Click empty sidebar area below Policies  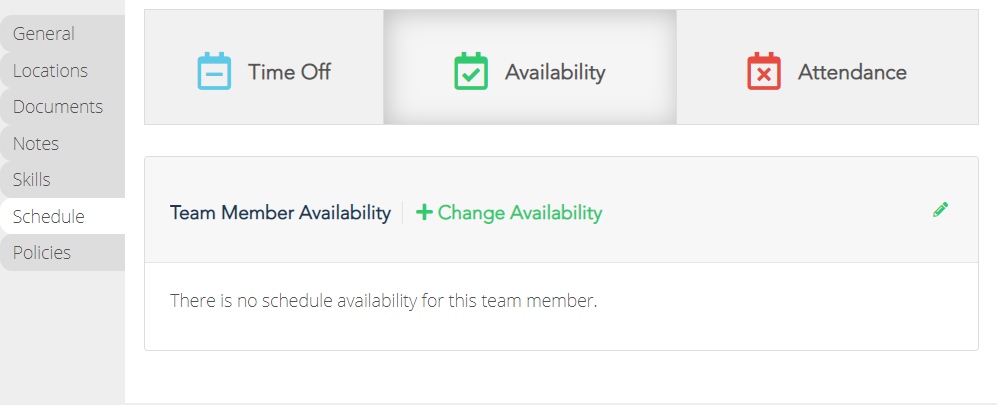pos(62,337)
